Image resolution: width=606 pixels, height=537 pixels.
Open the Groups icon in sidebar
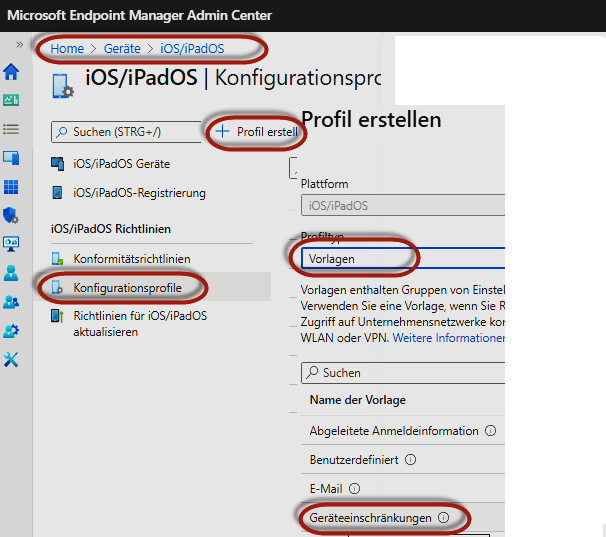coord(12,302)
